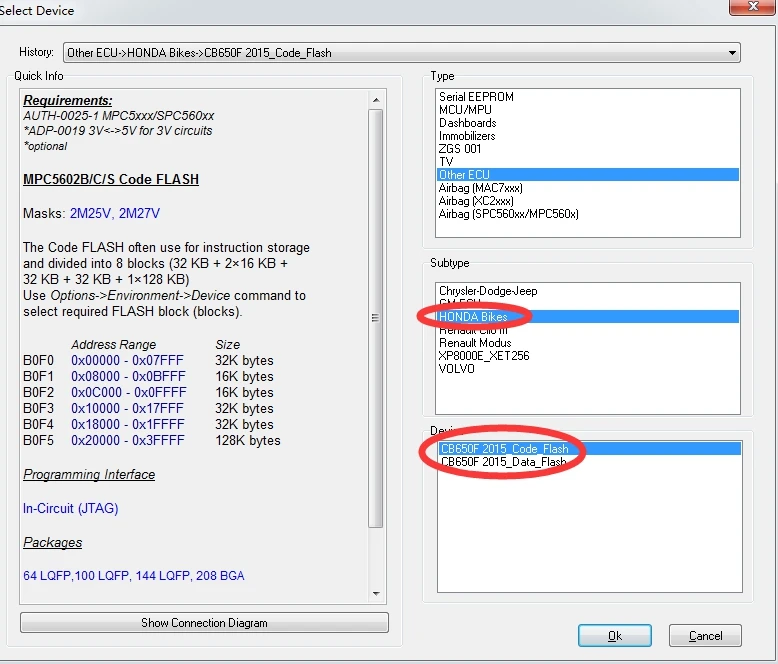Click B0F5 address range 0x20000 - 0x3FFFF

point(128,440)
